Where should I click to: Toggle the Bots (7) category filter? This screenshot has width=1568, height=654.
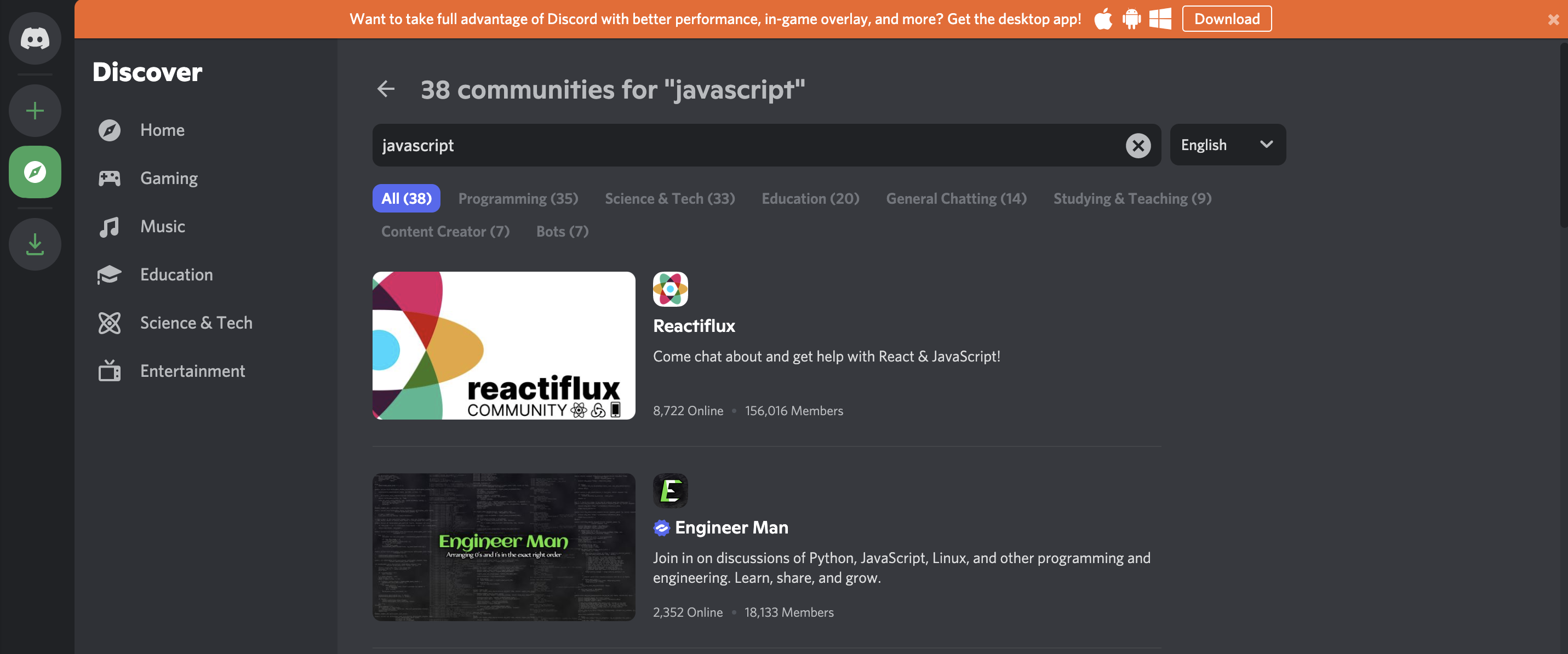[562, 230]
